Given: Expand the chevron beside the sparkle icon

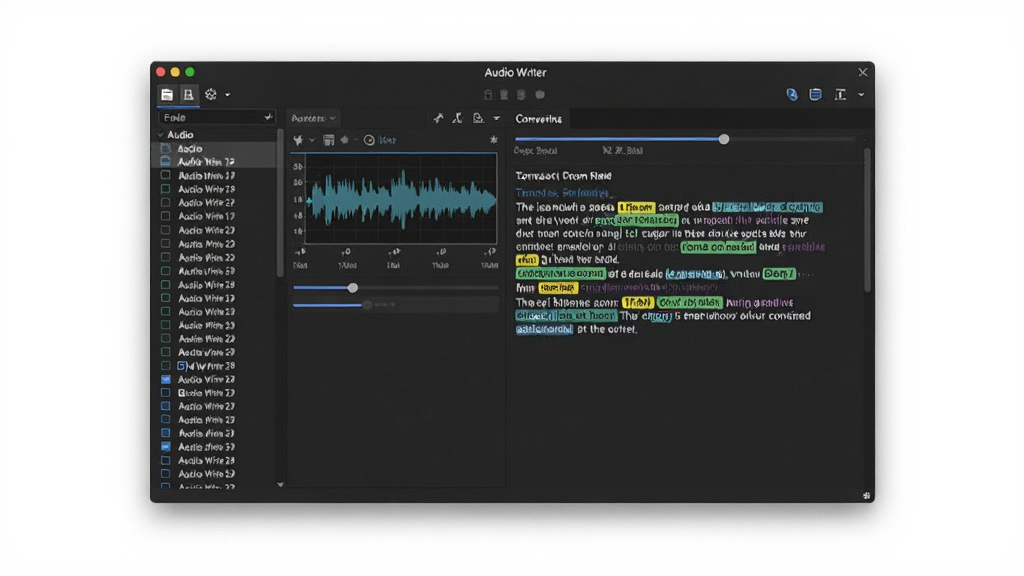Looking at the screenshot, I should pyautogui.click(x=312, y=140).
